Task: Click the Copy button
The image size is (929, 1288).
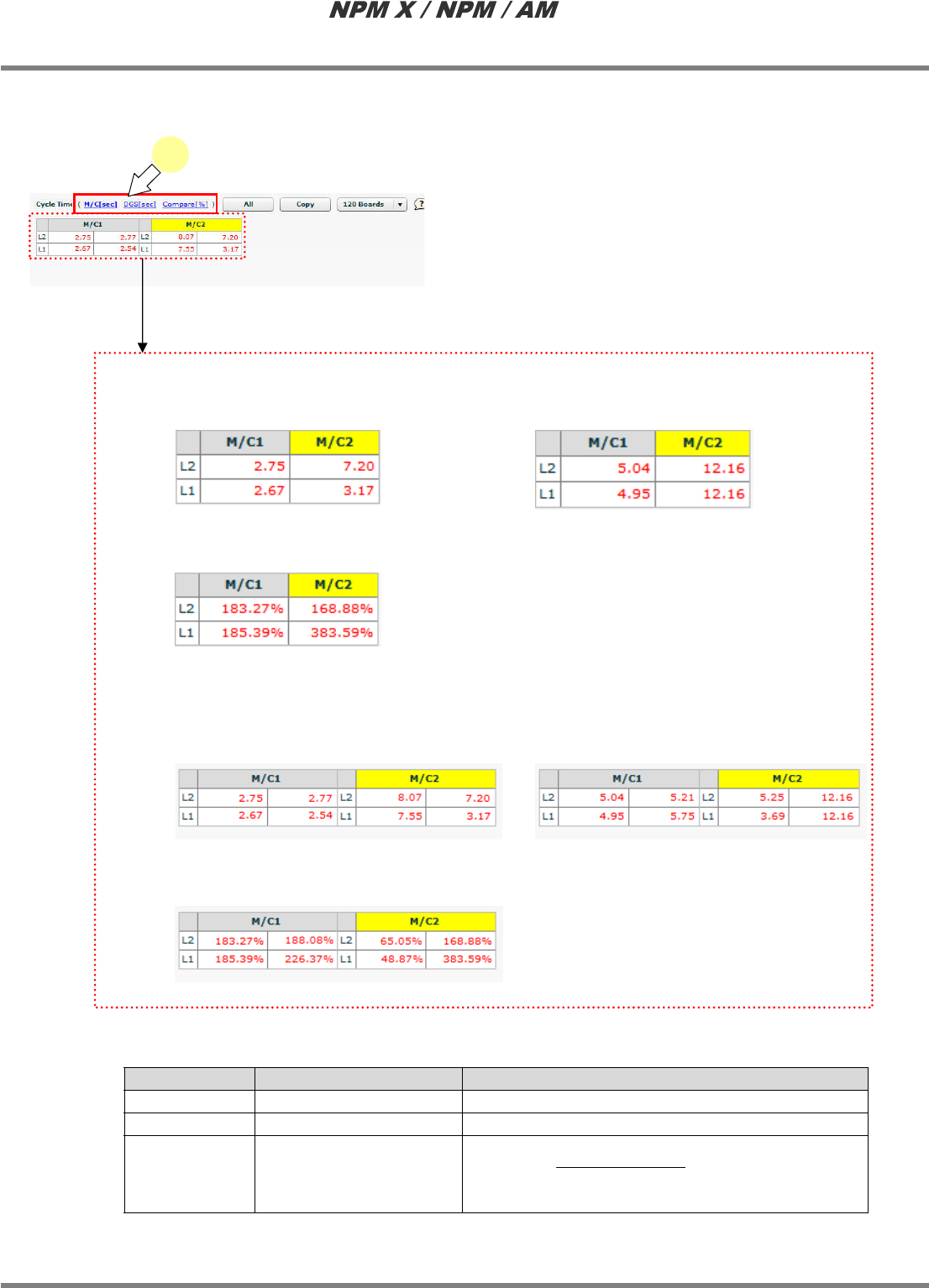Action: (305, 204)
